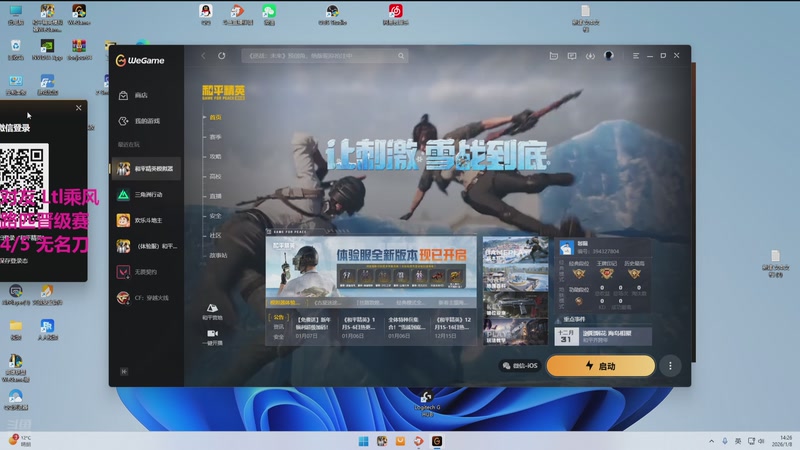Open the messages icon in WeGame top bar
The image size is (800, 450).
point(572,56)
